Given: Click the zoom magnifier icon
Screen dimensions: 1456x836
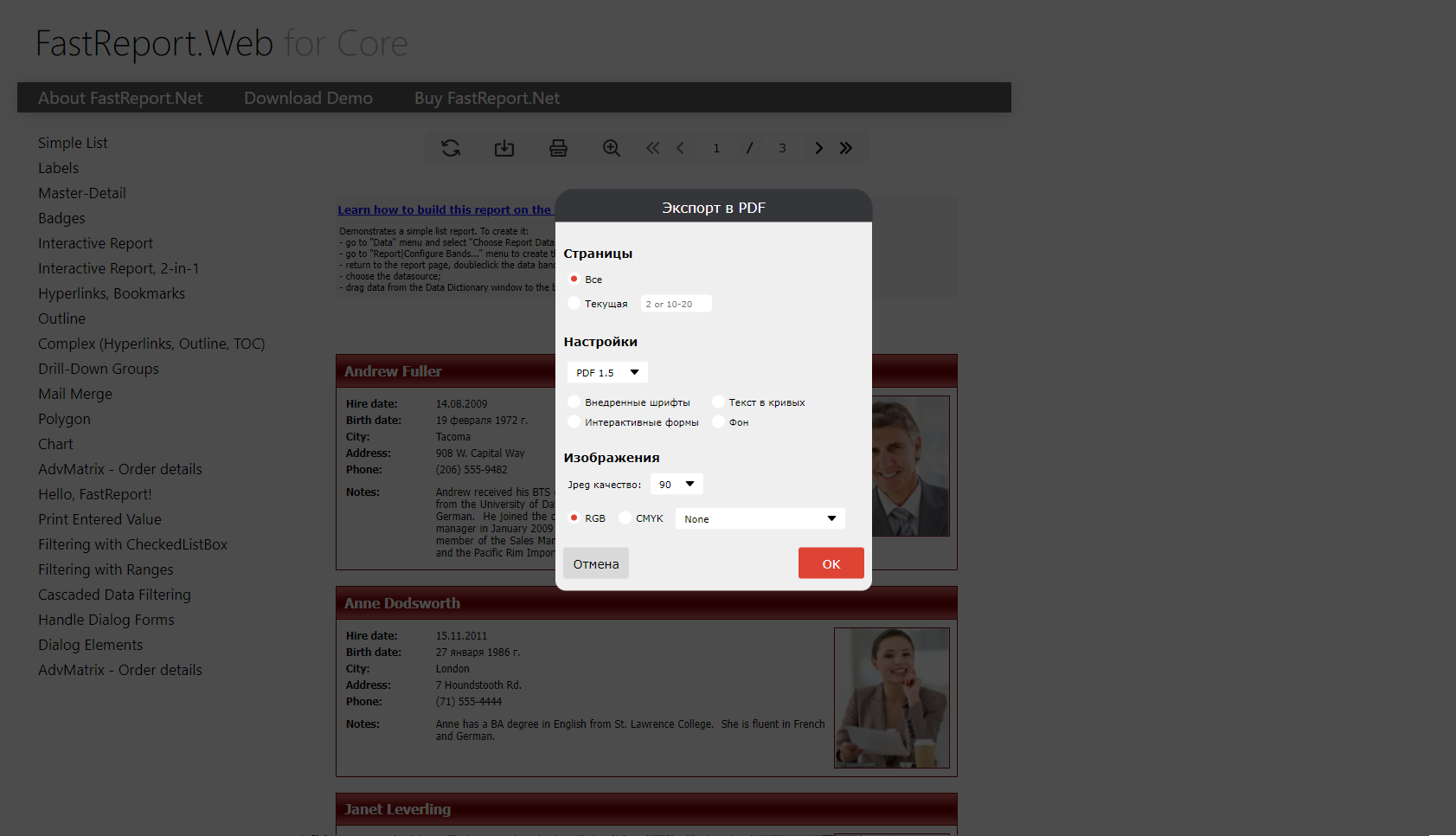Looking at the screenshot, I should click(612, 148).
